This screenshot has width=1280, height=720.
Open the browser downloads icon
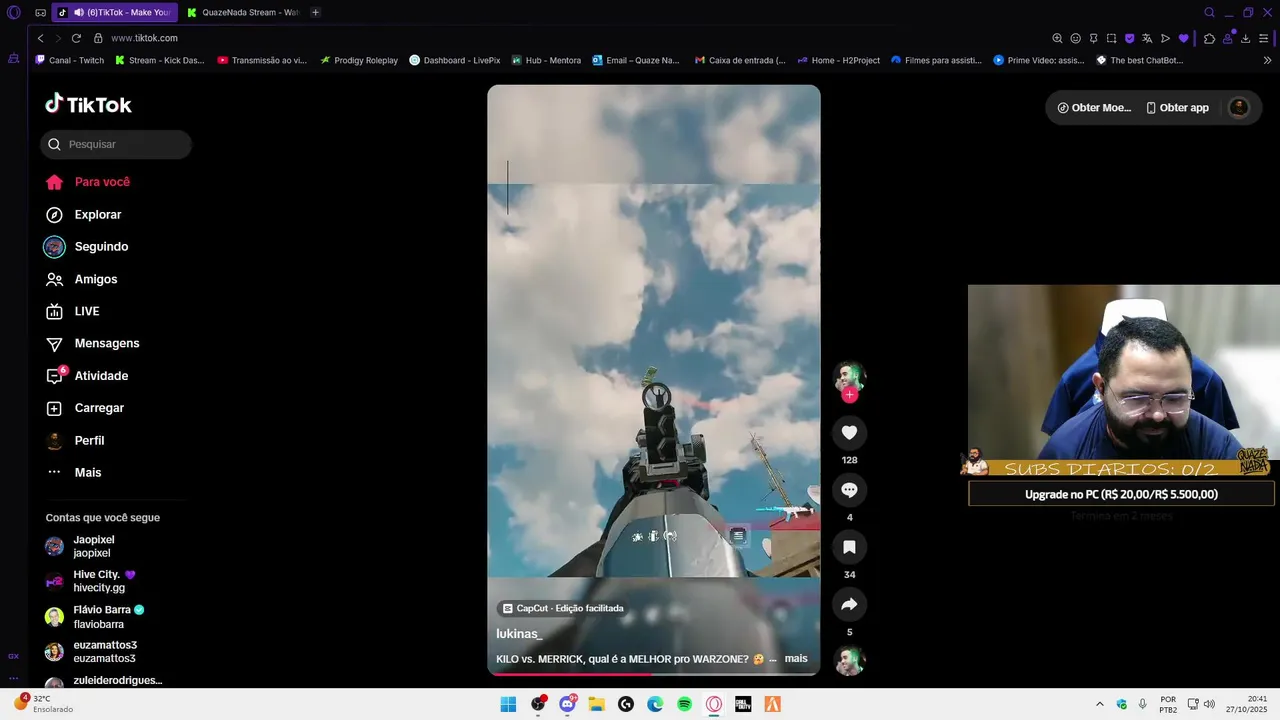pyautogui.click(x=1245, y=38)
